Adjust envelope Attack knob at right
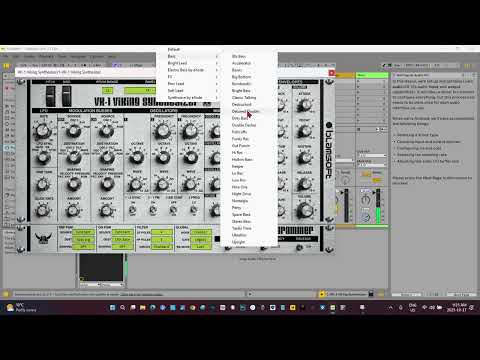Viewport: 480px width, 360px height. tap(304, 105)
